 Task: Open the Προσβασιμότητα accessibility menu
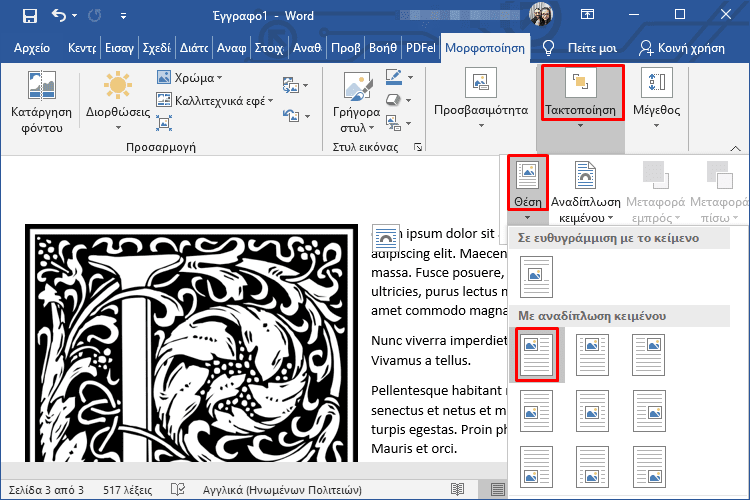point(481,98)
